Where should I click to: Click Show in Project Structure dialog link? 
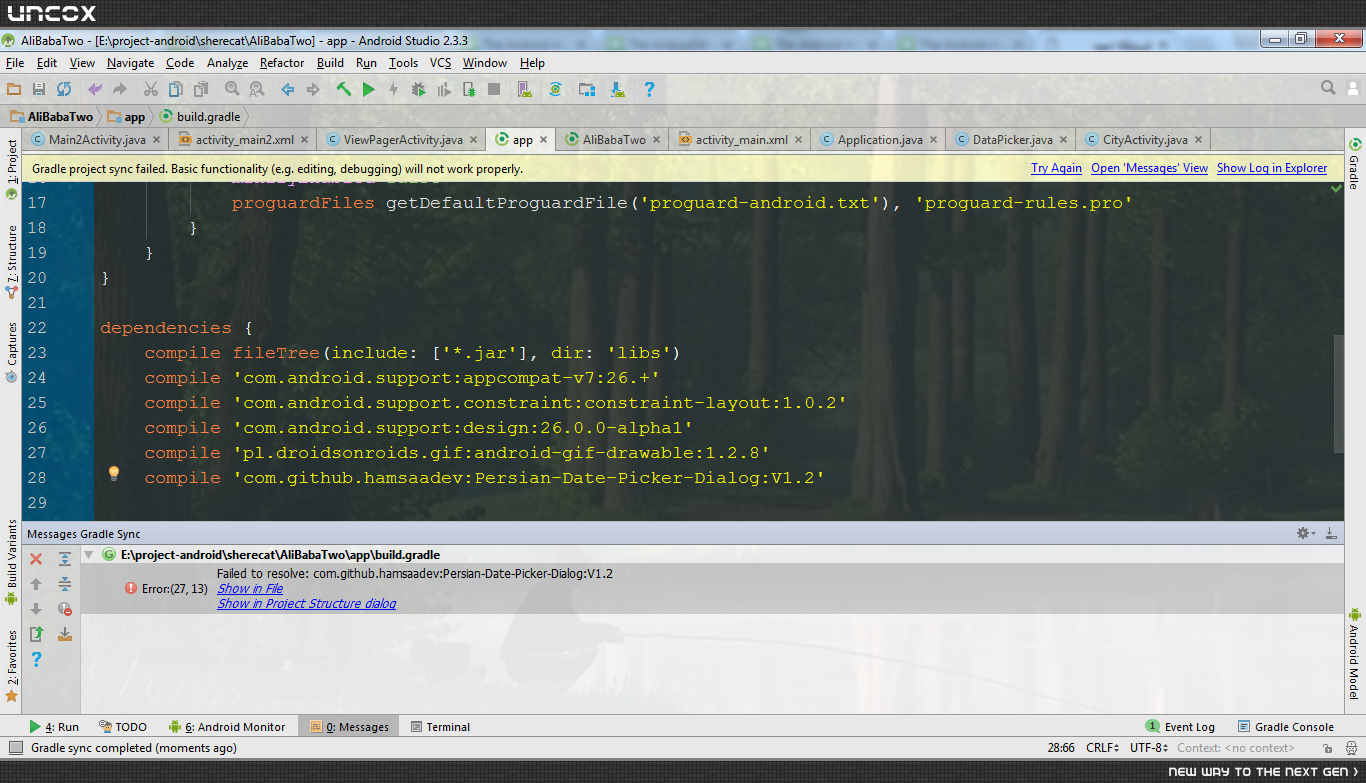tap(307, 604)
